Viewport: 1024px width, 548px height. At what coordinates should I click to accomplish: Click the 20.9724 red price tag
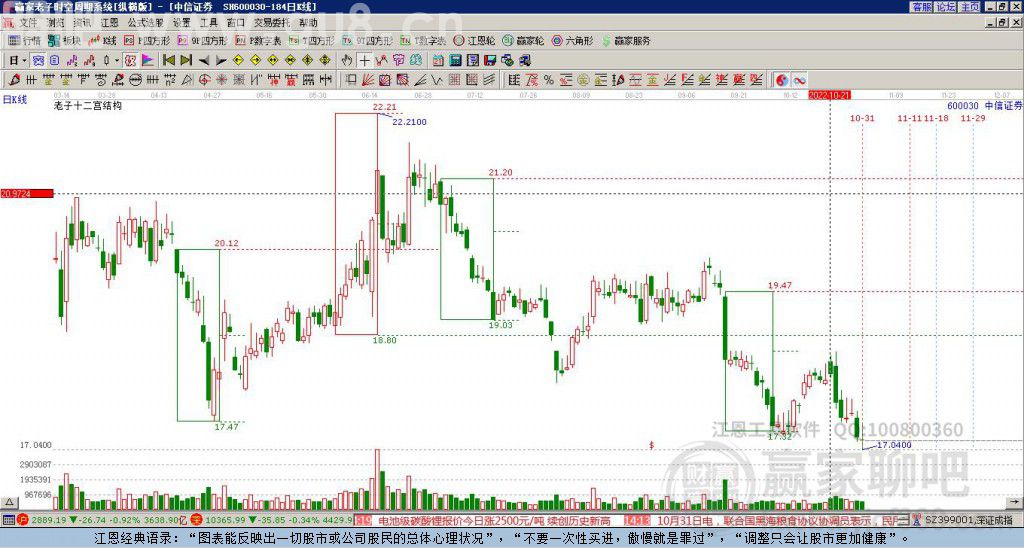pyautogui.click(x=27, y=194)
